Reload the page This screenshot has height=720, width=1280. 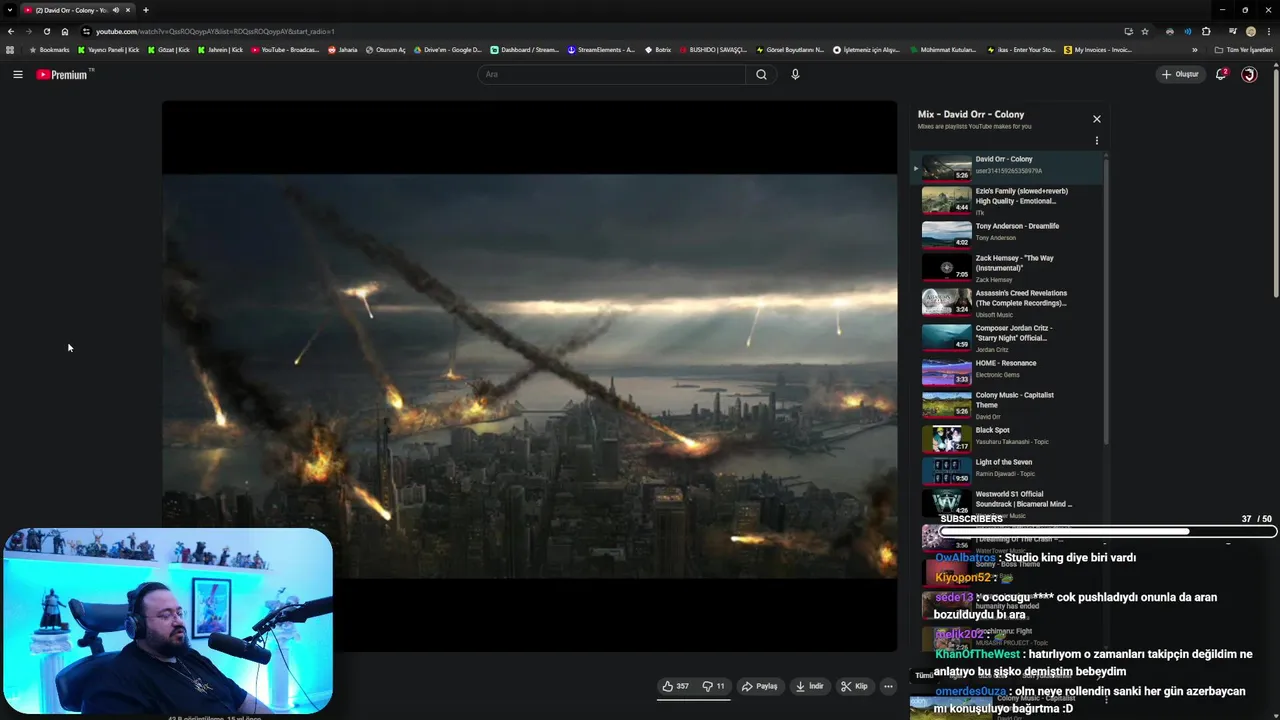pos(46,31)
